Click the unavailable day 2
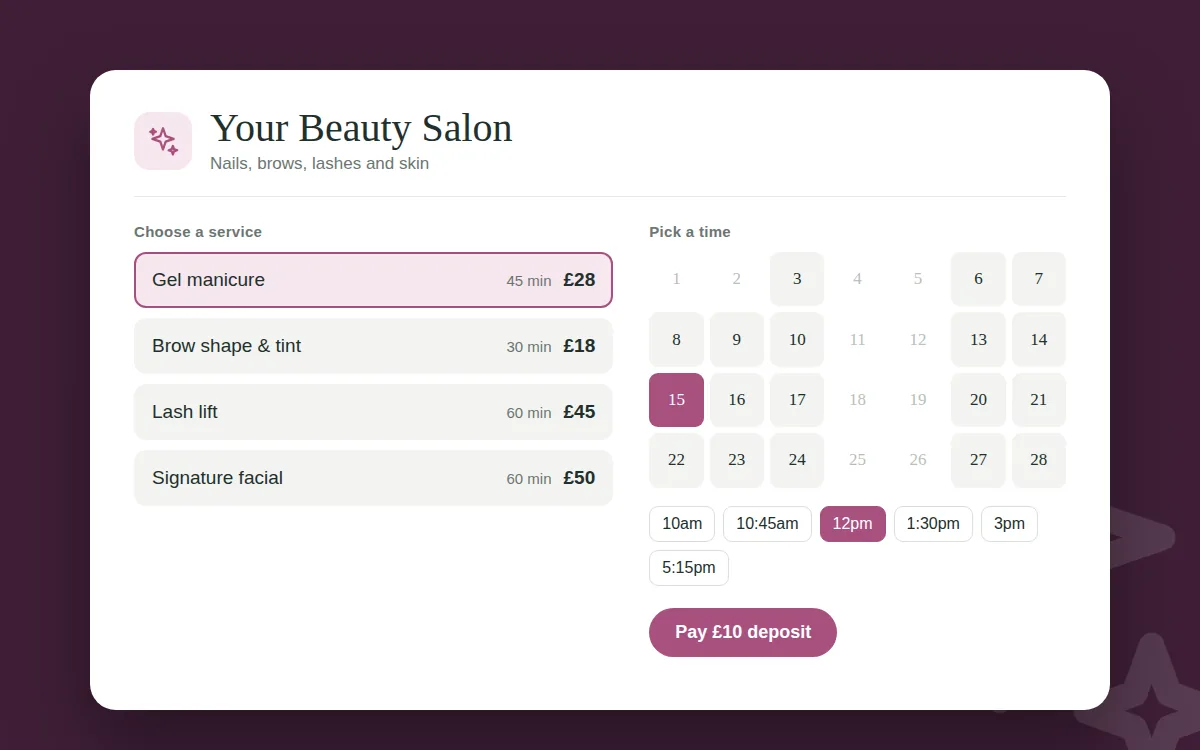The width and height of the screenshot is (1200, 750). 737,279
